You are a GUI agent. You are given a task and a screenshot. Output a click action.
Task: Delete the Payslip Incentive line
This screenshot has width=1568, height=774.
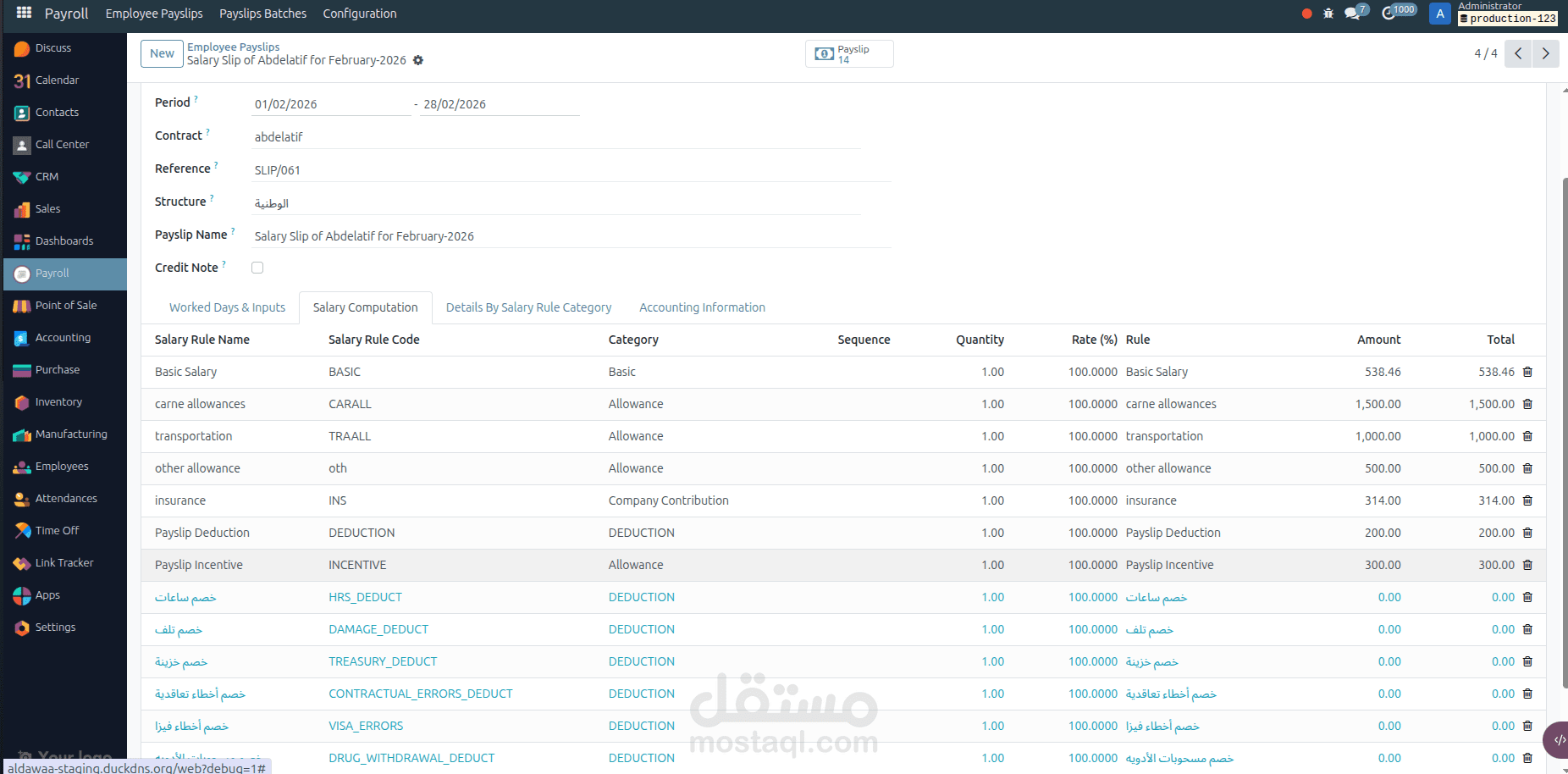click(1528, 565)
